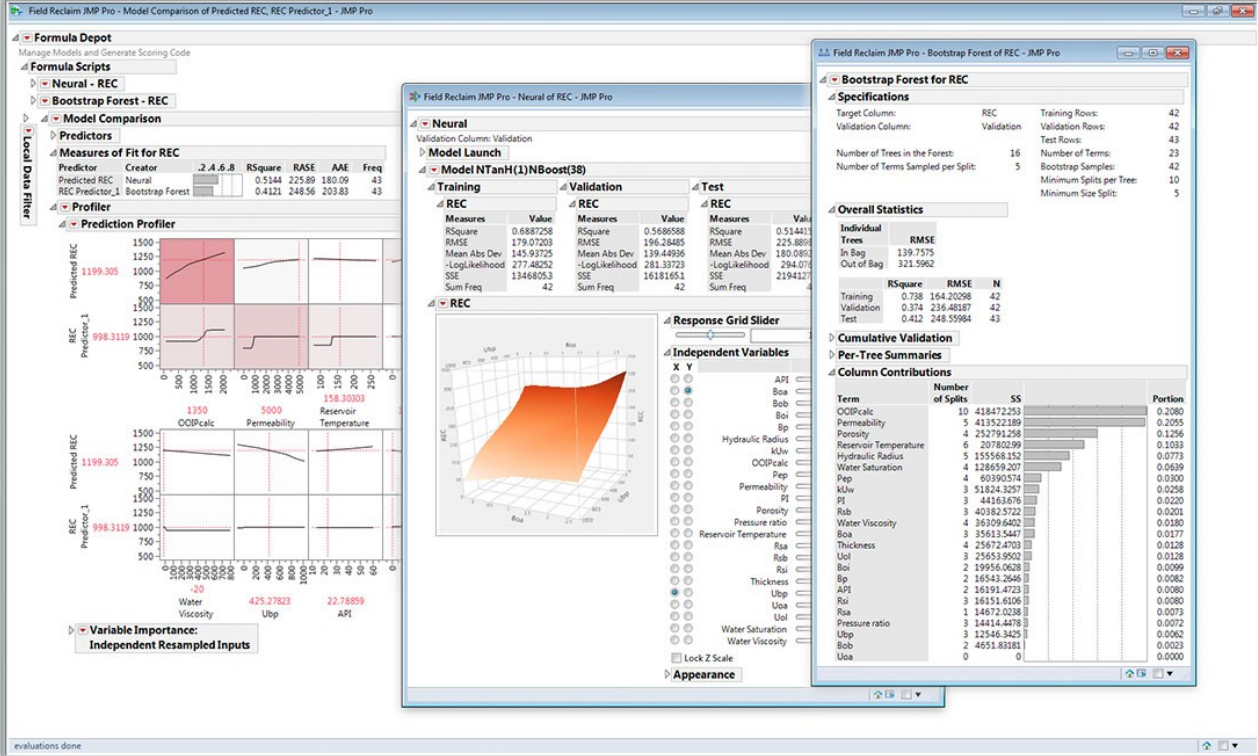Expand the Appearance section
Screen dimensions: 1258x756
tap(667, 675)
